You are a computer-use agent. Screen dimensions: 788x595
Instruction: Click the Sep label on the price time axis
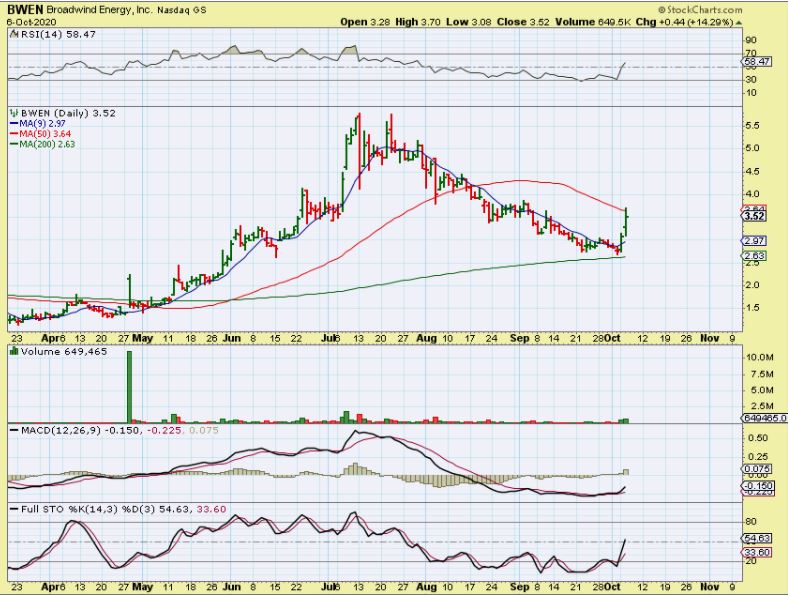pyautogui.click(x=520, y=338)
